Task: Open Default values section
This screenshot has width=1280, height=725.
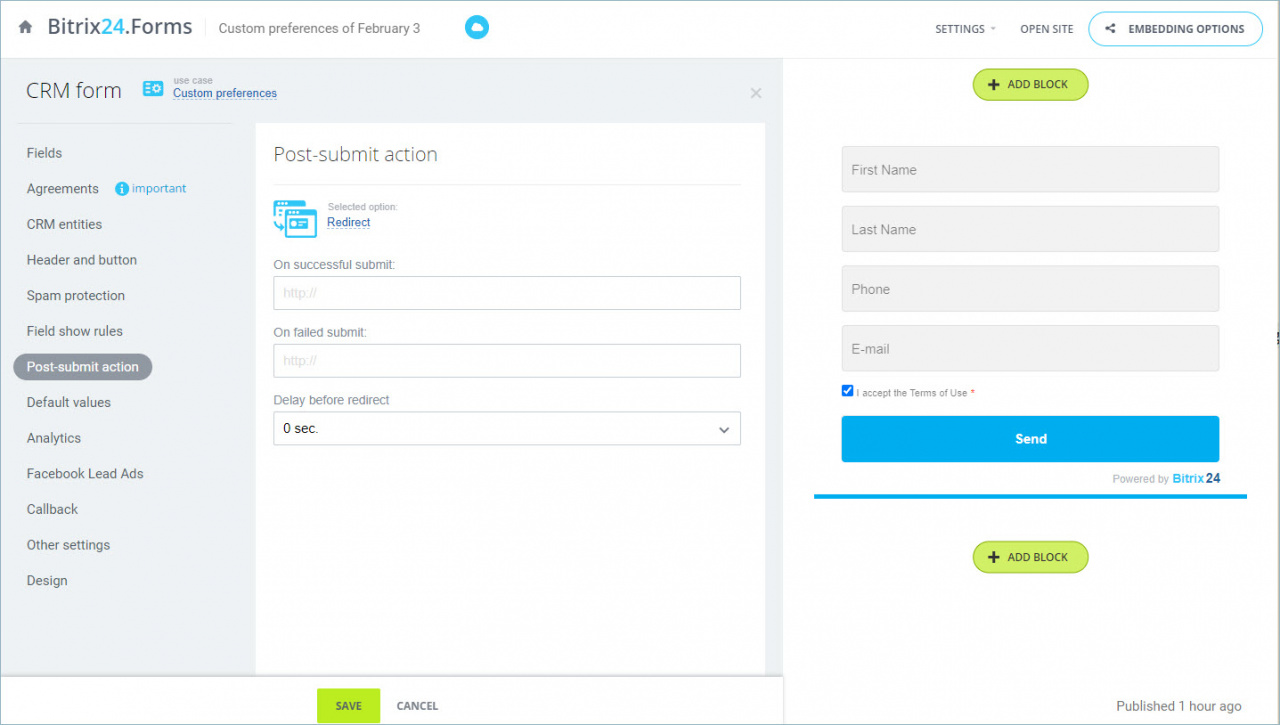Action: click(69, 402)
